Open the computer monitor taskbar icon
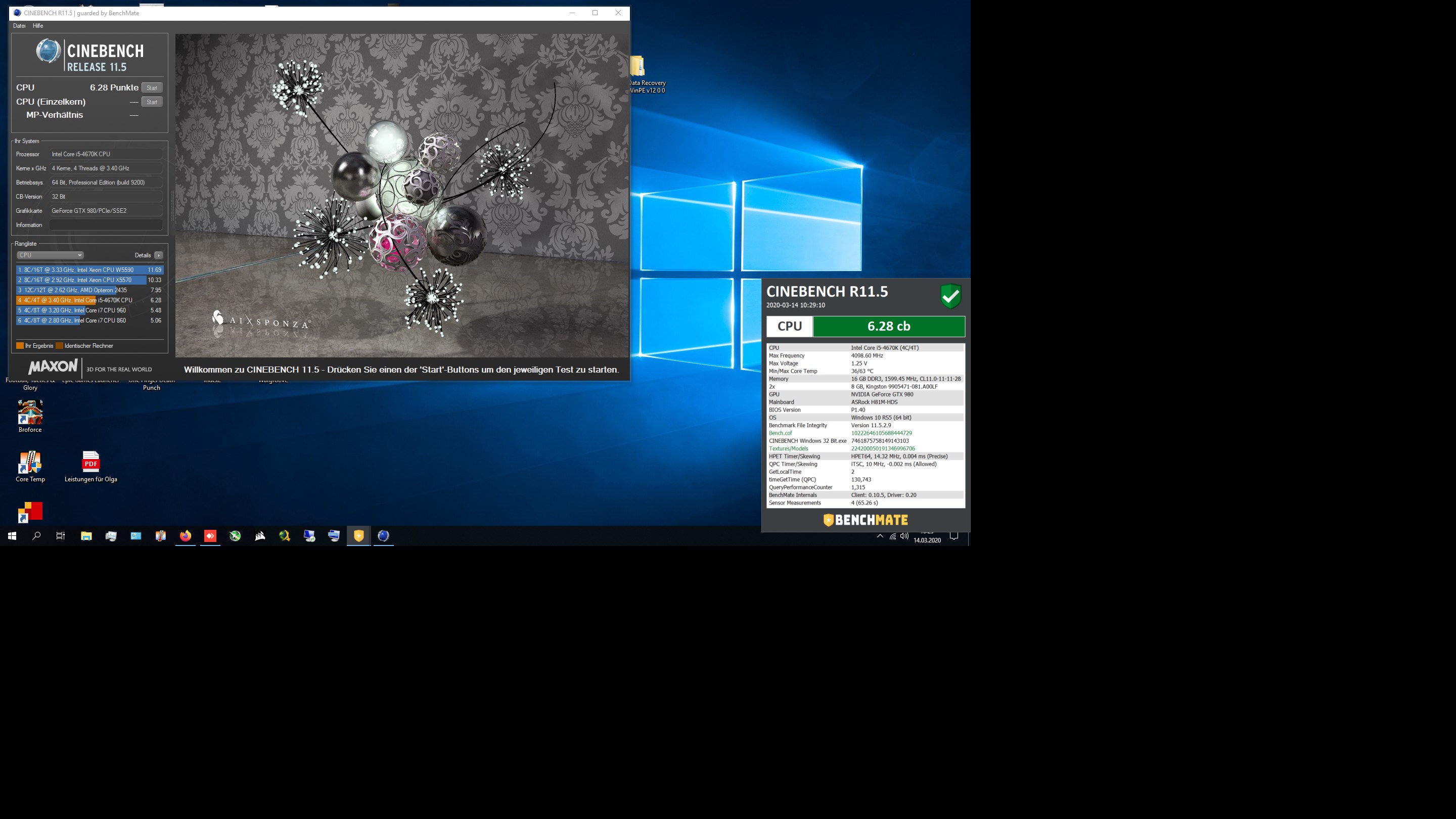Viewport: 1456px width, 819px height. click(309, 536)
